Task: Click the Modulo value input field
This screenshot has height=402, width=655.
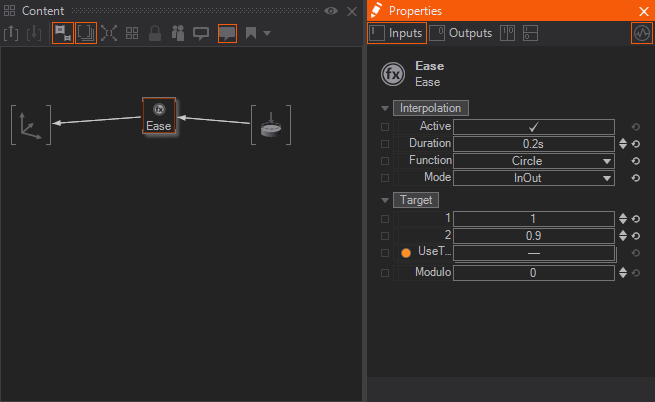Action: point(533,273)
